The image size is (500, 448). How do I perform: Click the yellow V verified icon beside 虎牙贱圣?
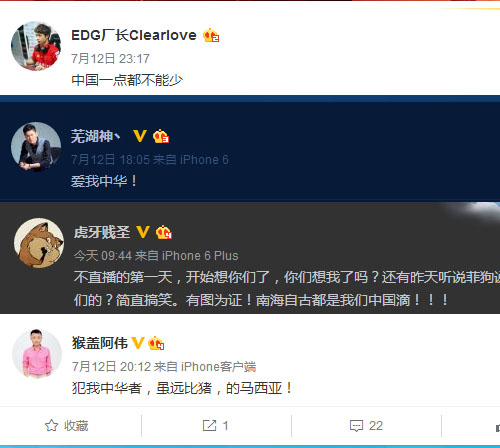tap(143, 232)
